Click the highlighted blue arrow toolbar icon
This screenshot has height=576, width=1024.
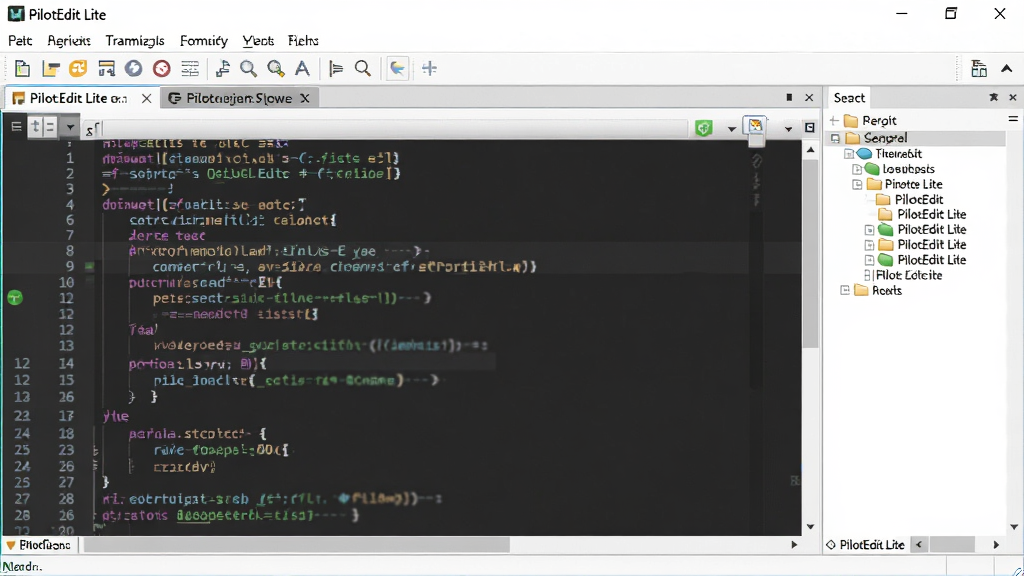397,69
